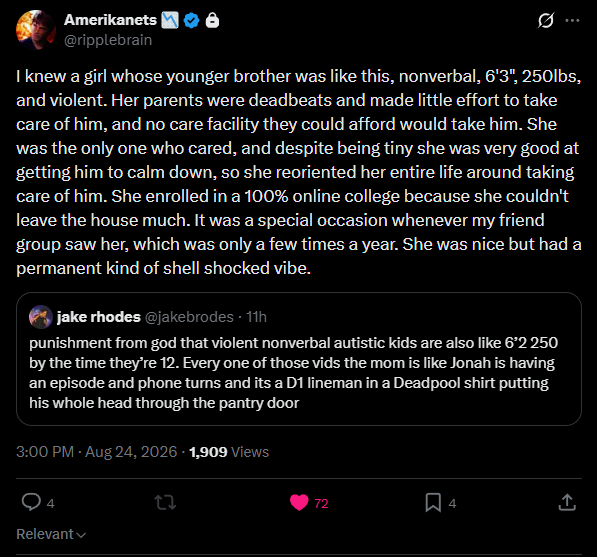Open jake rhodes avatar in quoted tweet

[41, 317]
